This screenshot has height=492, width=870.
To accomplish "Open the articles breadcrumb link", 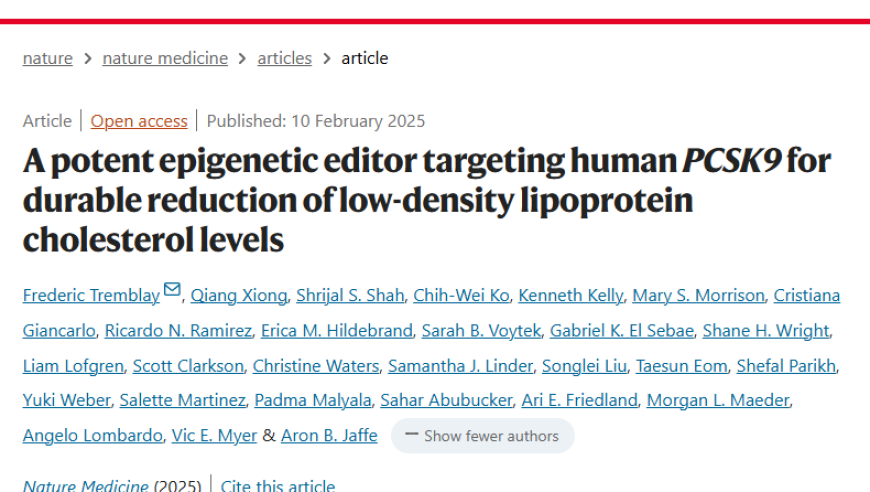I will (x=285, y=58).
